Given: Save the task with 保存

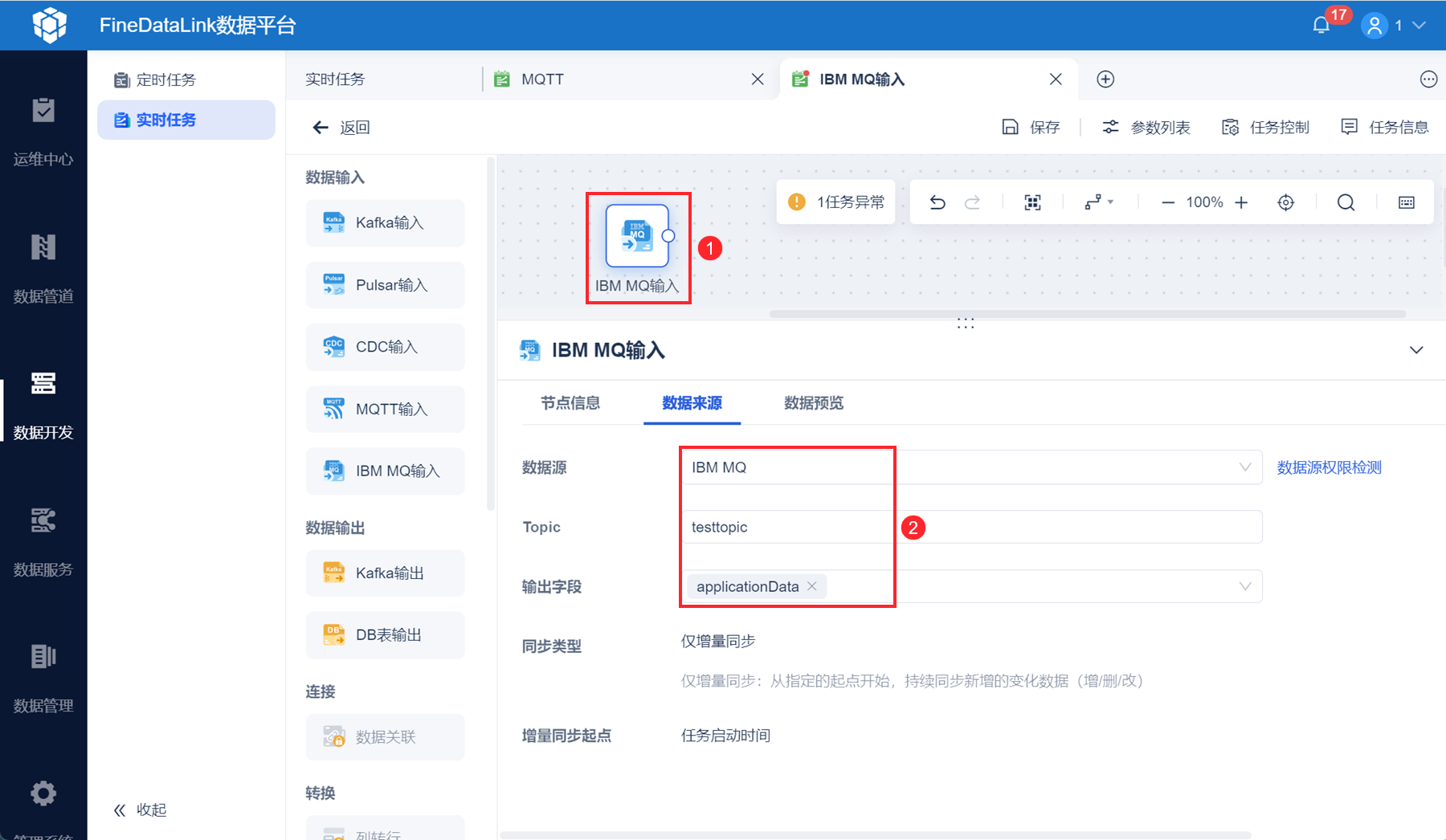Looking at the screenshot, I should [1031, 127].
